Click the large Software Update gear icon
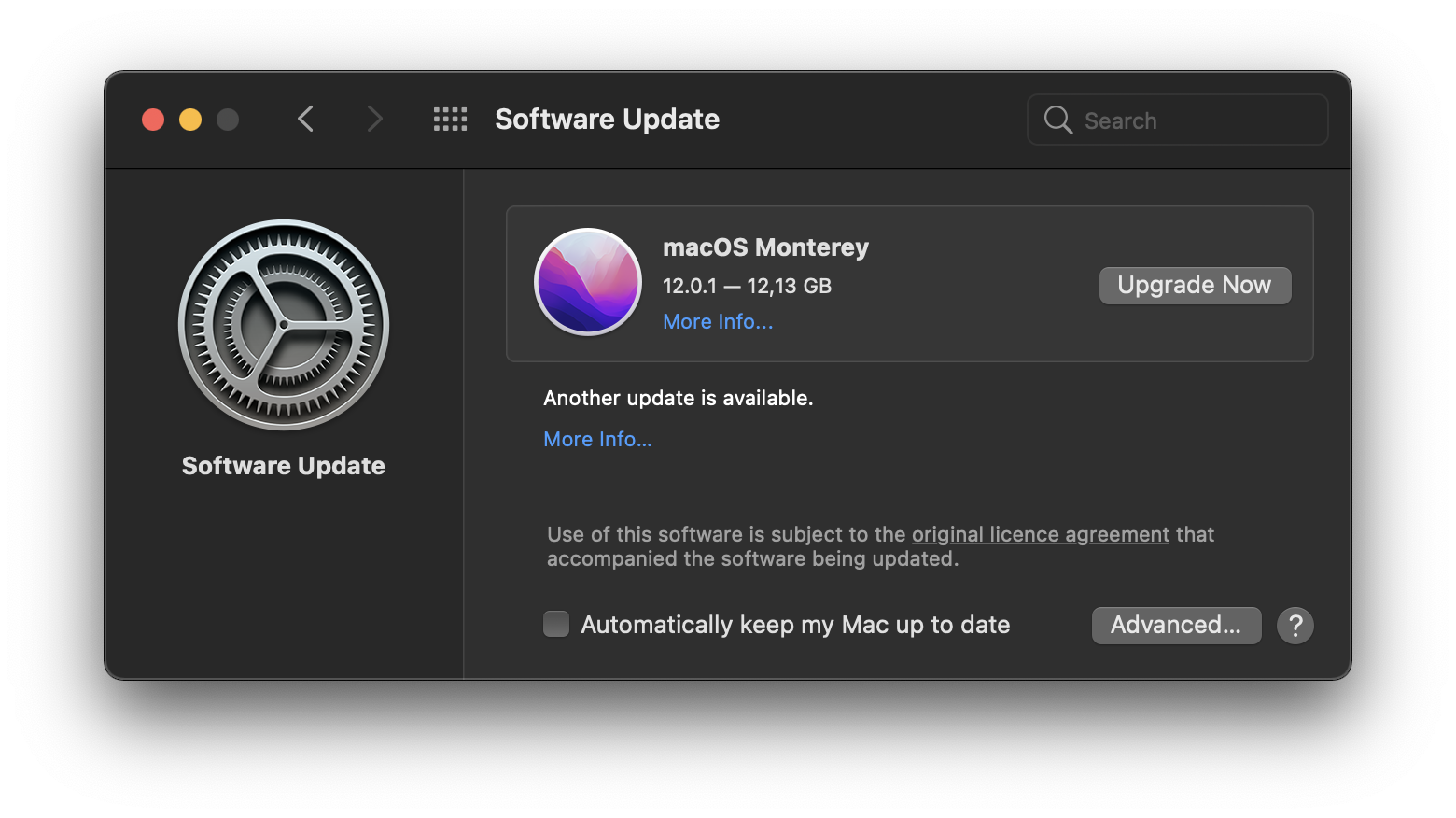1456x818 pixels. (284, 325)
